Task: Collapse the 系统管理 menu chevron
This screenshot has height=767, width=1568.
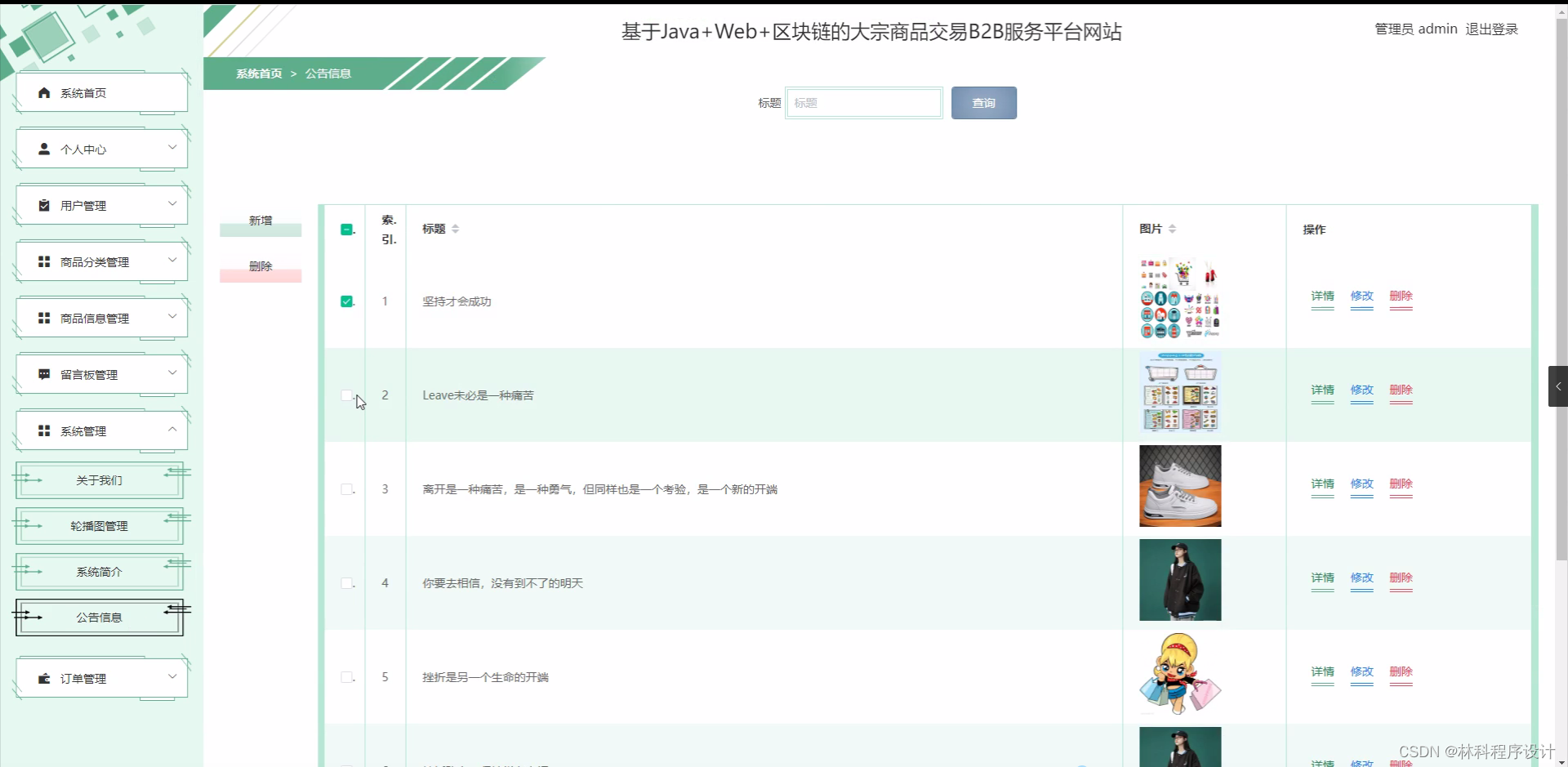Action: (172, 430)
